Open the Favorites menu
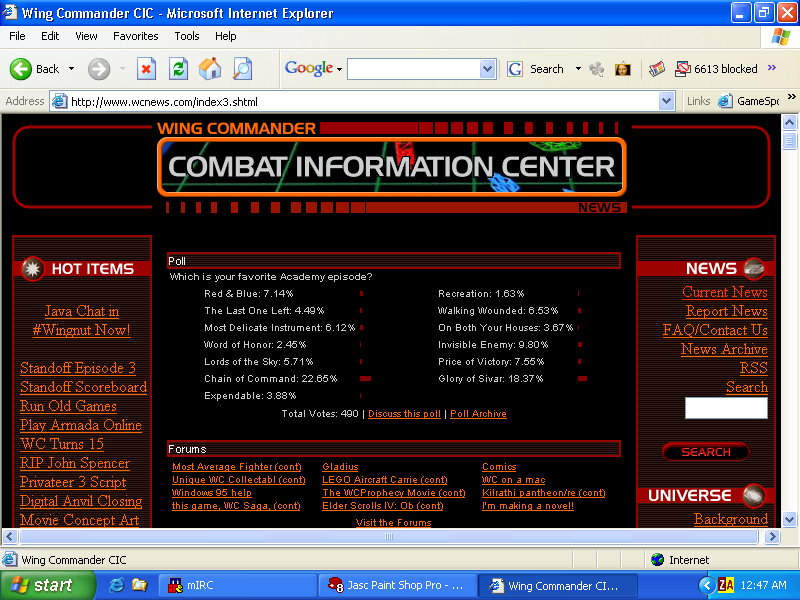This screenshot has height=600, width=800. pyautogui.click(x=135, y=36)
